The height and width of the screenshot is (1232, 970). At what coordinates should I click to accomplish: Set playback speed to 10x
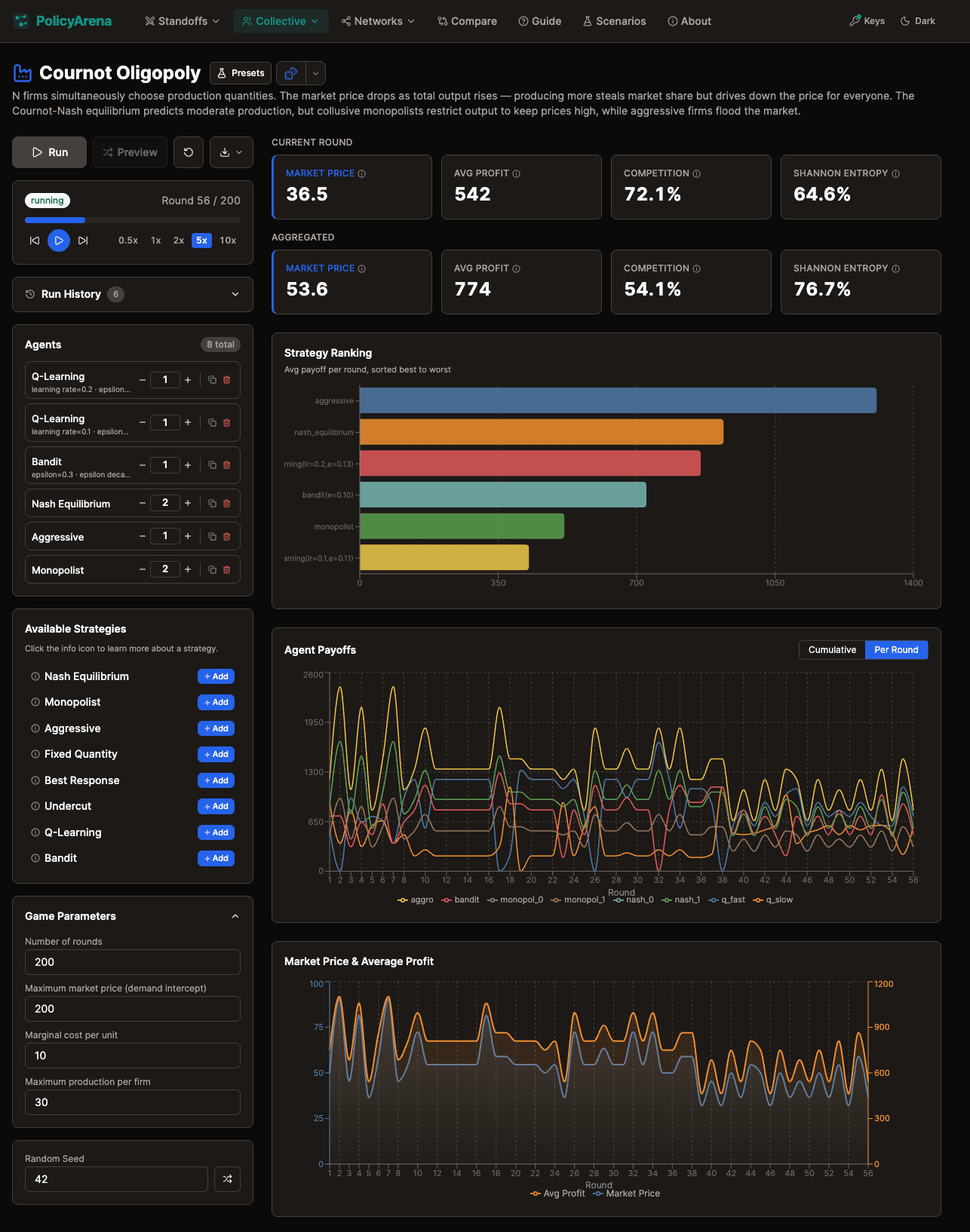pyautogui.click(x=228, y=241)
